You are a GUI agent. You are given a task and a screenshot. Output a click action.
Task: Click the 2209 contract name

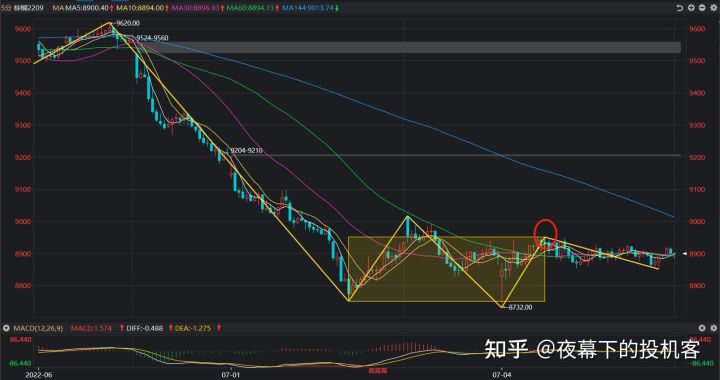pos(28,8)
